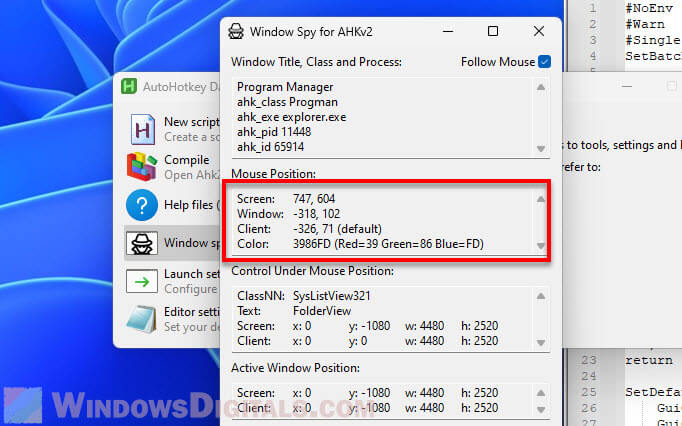Screen dimensions: 682x426
Task: Click the Window Spy title bar icon
Action: (x=236, y=32)
